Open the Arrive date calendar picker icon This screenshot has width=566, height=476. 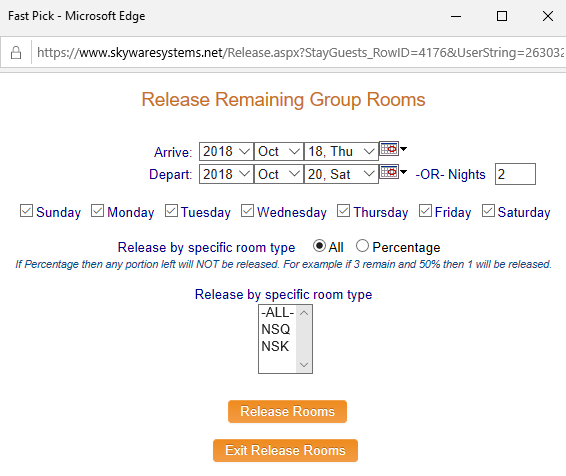(389, 149)
